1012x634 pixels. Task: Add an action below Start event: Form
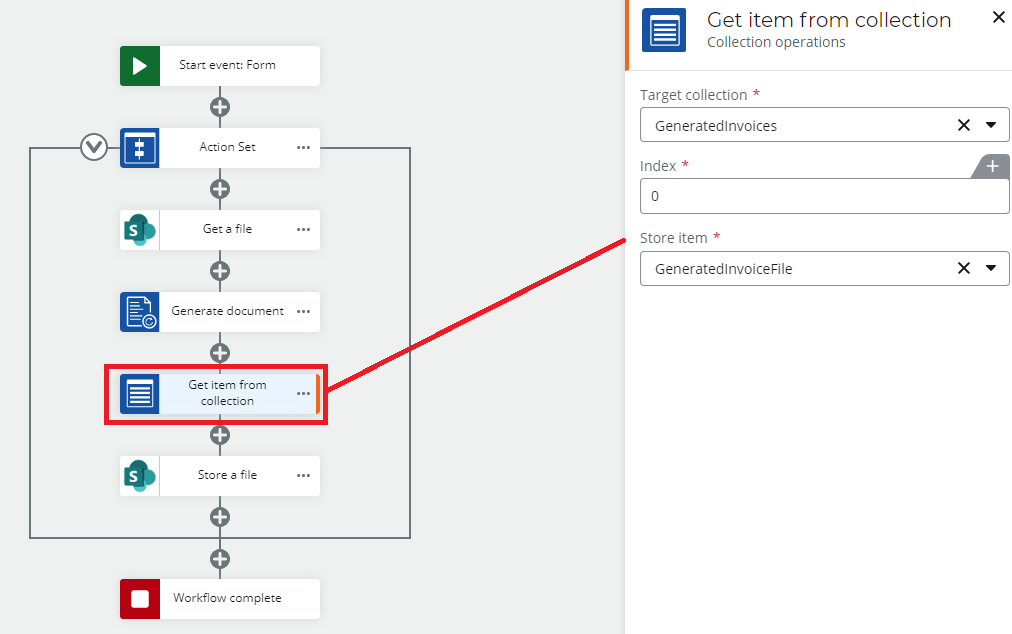tap(220, 107)
